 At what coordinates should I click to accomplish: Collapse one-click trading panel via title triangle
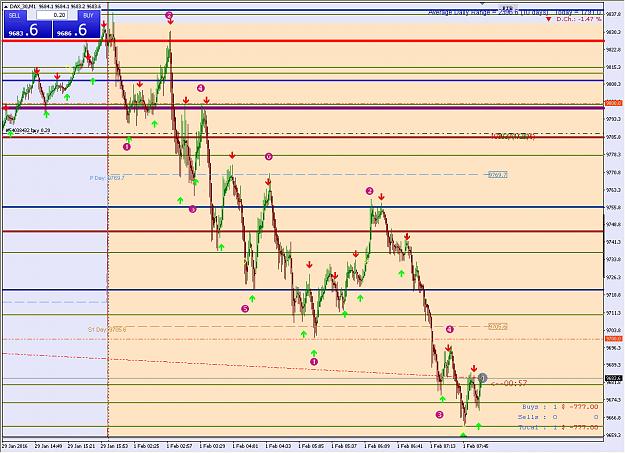click(6, 6)
